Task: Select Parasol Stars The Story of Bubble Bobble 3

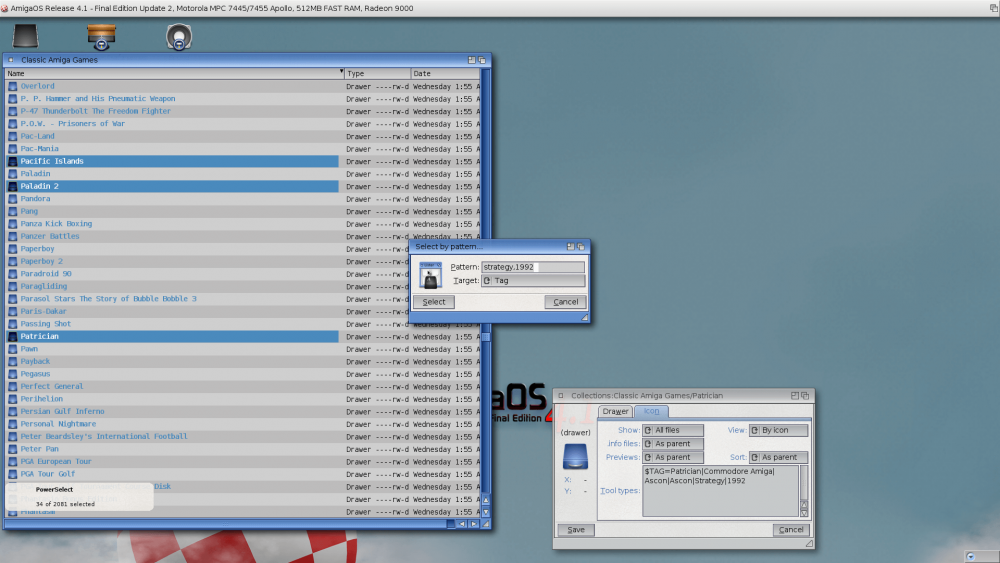Action: tap(108, 298)
